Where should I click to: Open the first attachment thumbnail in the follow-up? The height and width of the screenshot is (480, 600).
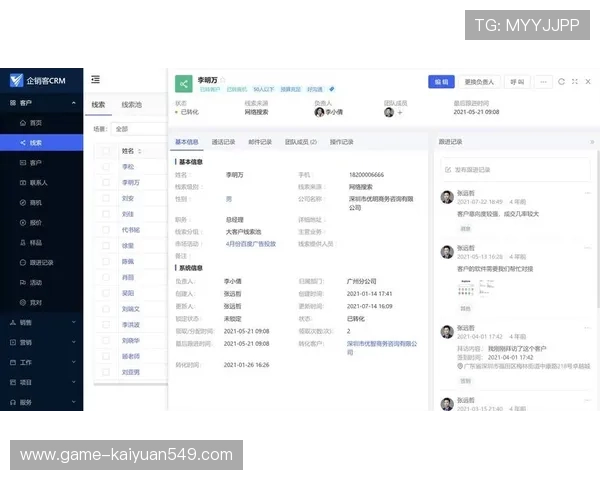tap(466, 288)
